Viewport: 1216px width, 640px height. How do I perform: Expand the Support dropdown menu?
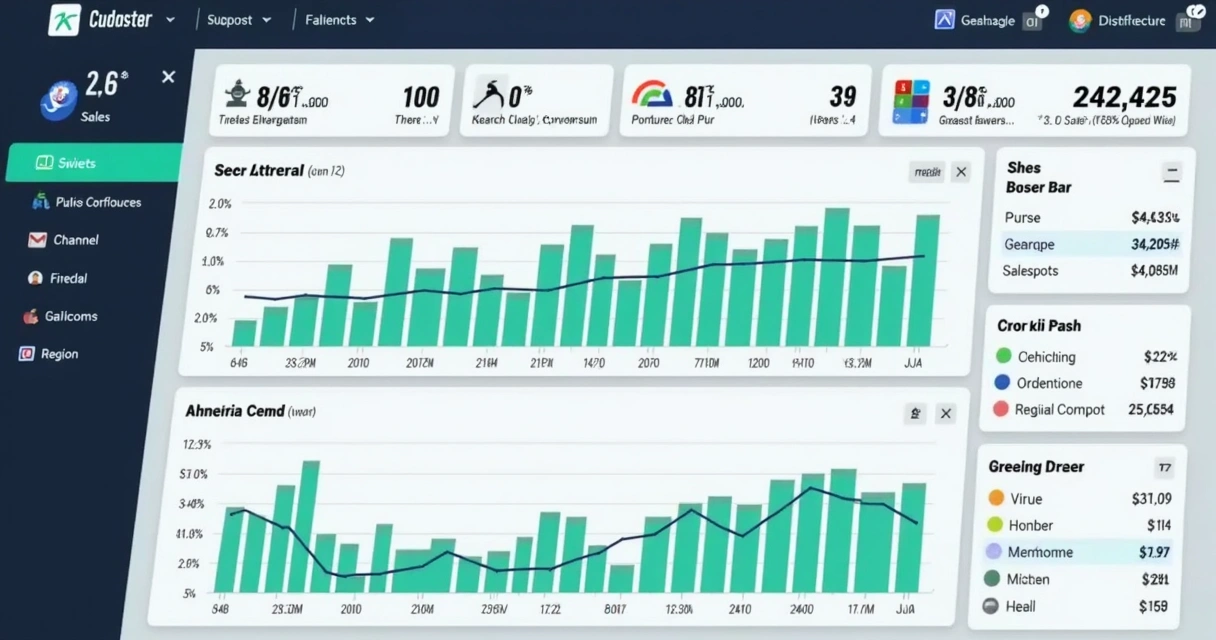(x=266, y=20)
